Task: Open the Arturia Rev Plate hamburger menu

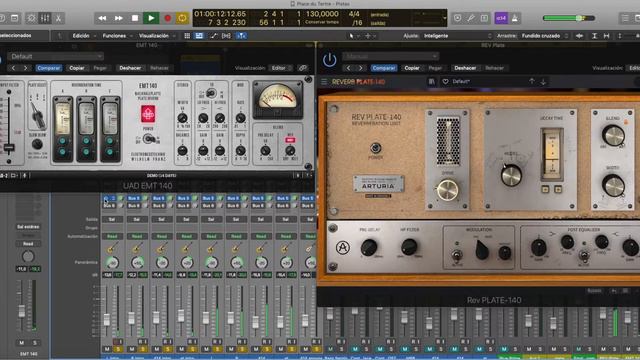Action: click(324, 82)
